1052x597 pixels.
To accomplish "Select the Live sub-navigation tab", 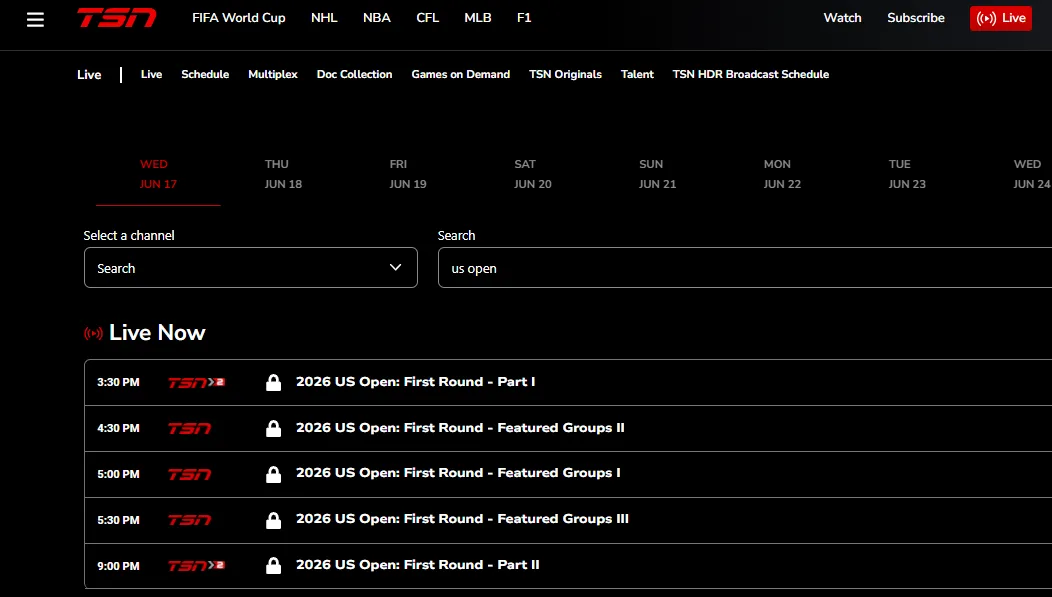I will (152, 74).
